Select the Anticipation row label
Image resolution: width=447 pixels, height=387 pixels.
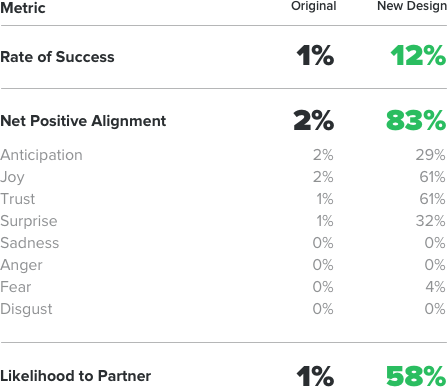coord(41,155)
